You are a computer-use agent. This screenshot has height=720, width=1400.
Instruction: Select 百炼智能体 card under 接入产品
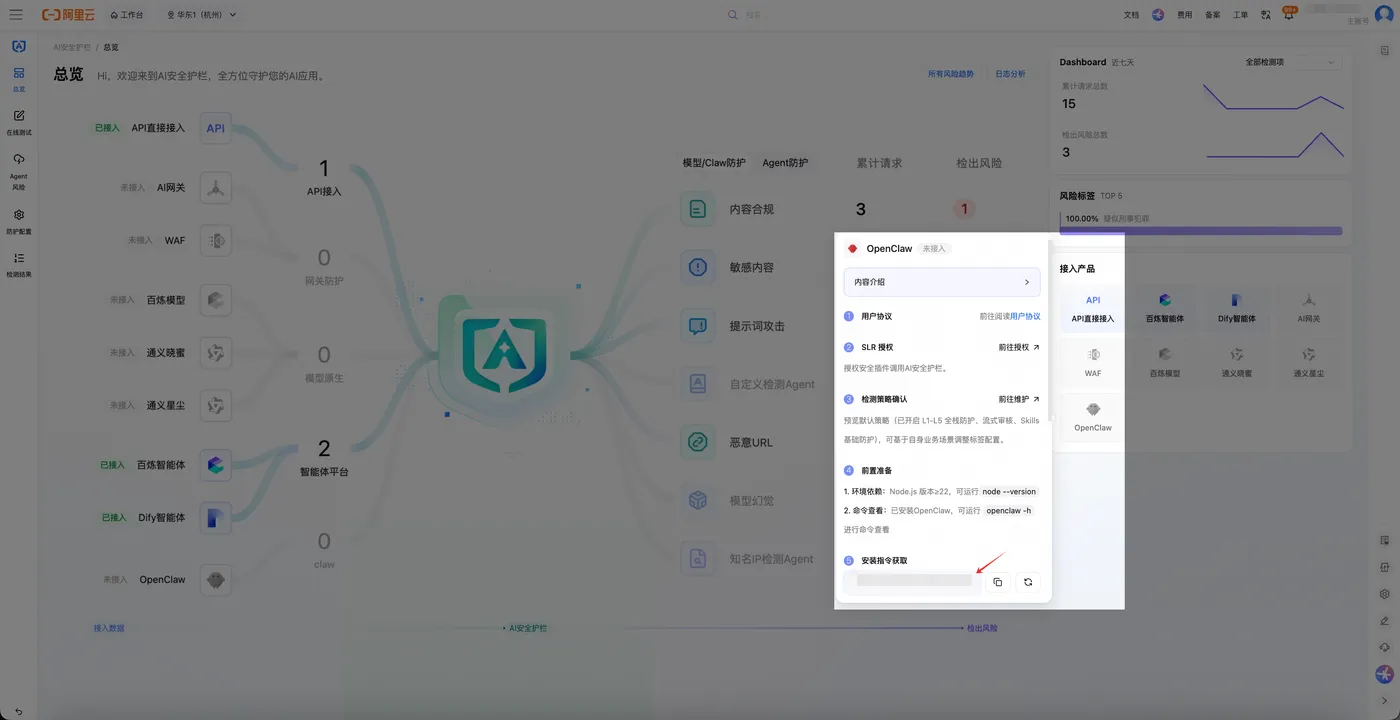[x=1165, y=308]
